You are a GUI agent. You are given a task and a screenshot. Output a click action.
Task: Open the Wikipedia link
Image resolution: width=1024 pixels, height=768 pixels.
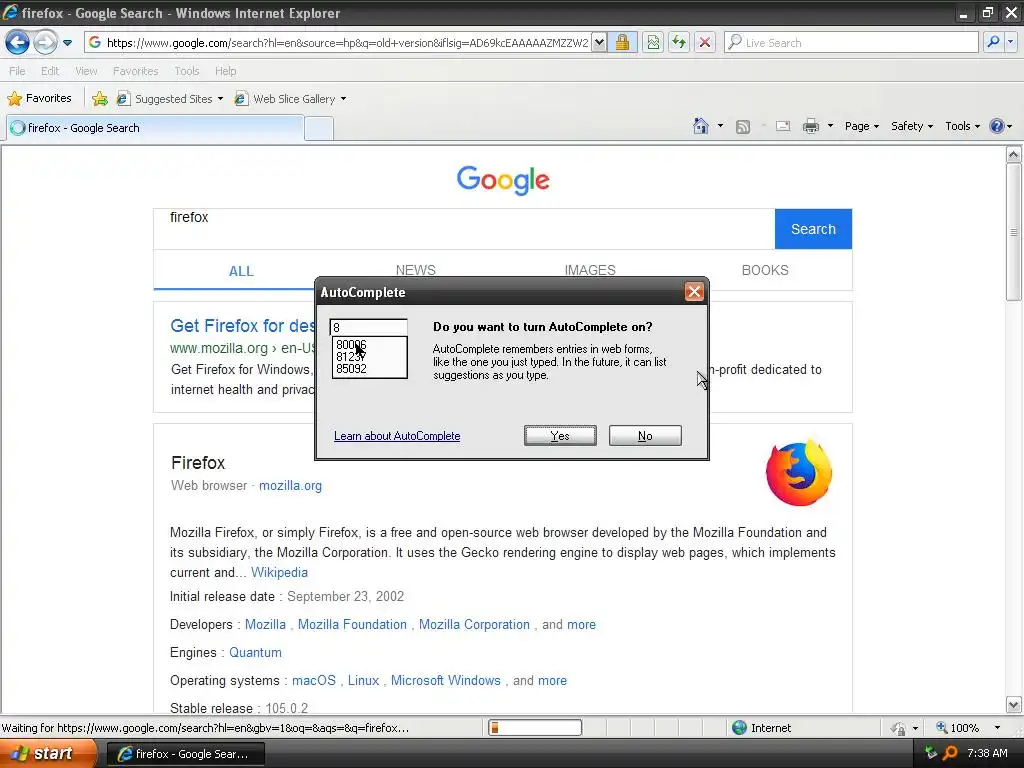click(x=280, y=572)
